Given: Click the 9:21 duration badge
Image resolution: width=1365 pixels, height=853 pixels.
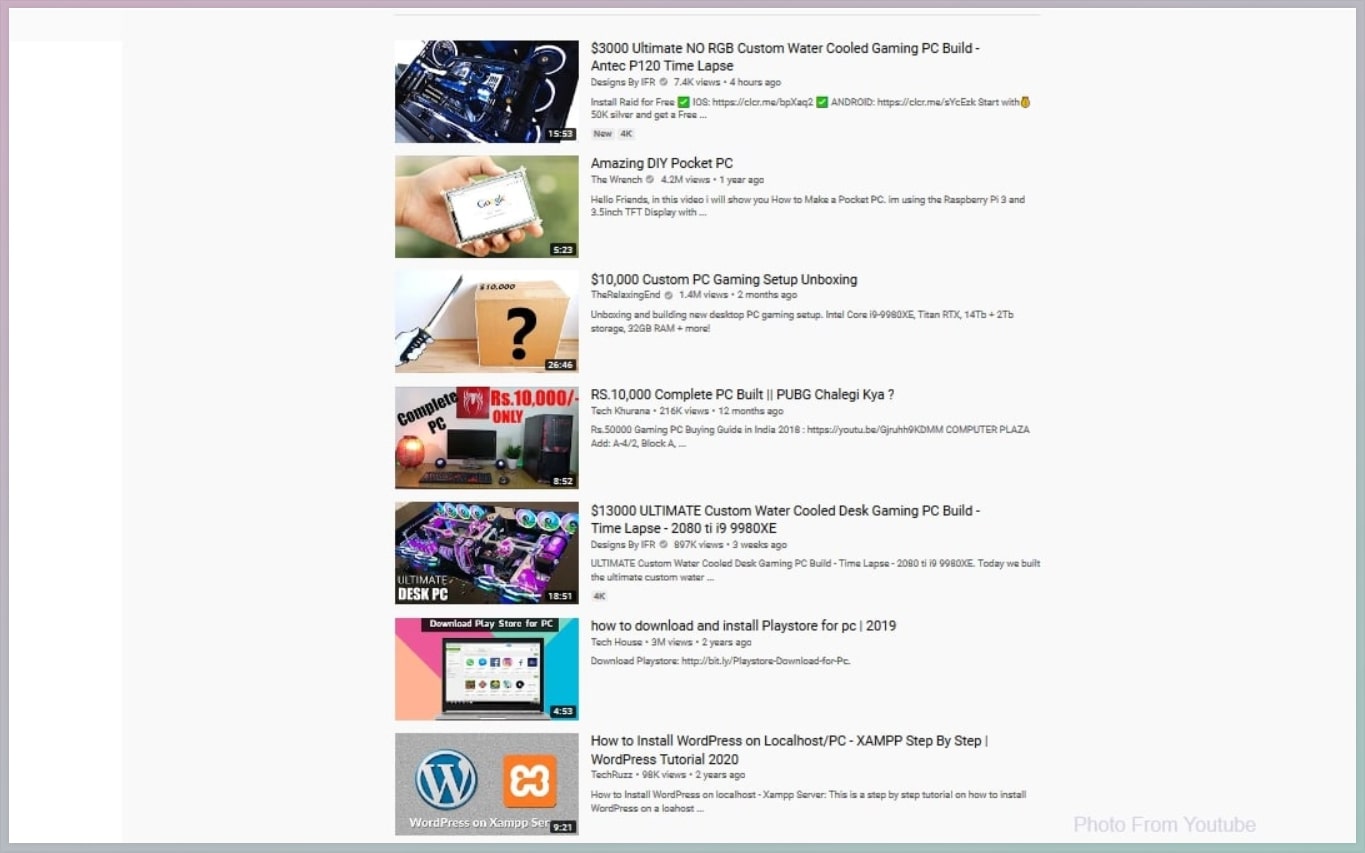Looking at the screenshot, I should (564, 827).
